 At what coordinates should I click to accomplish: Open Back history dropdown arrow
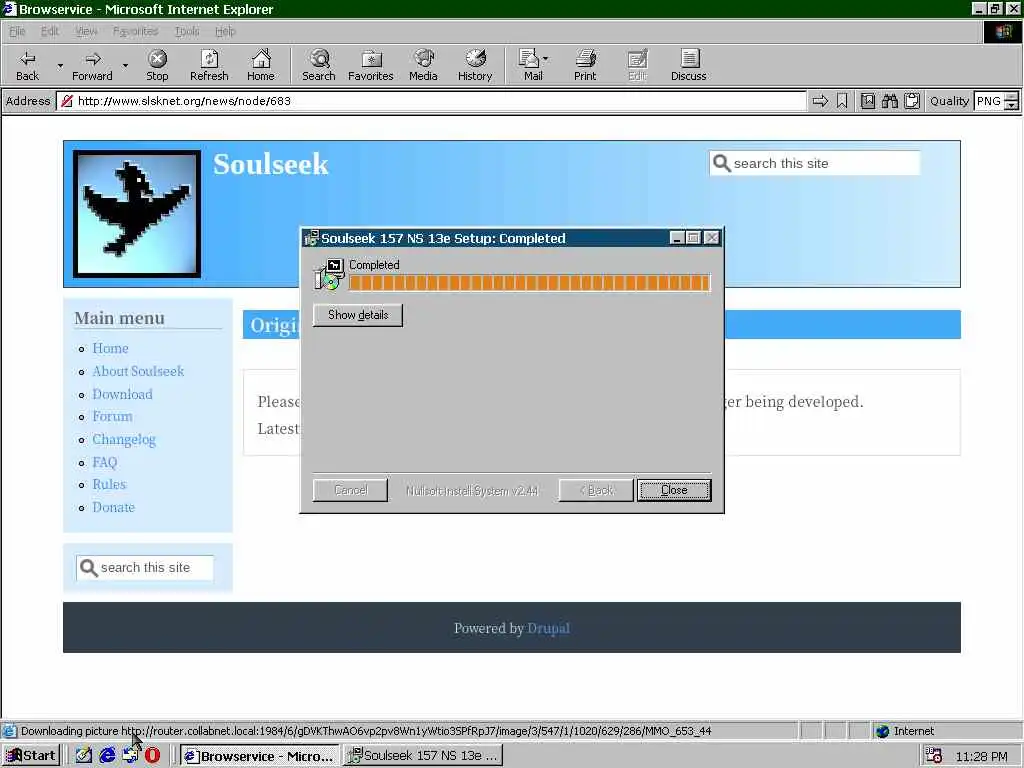coord(60,65)
